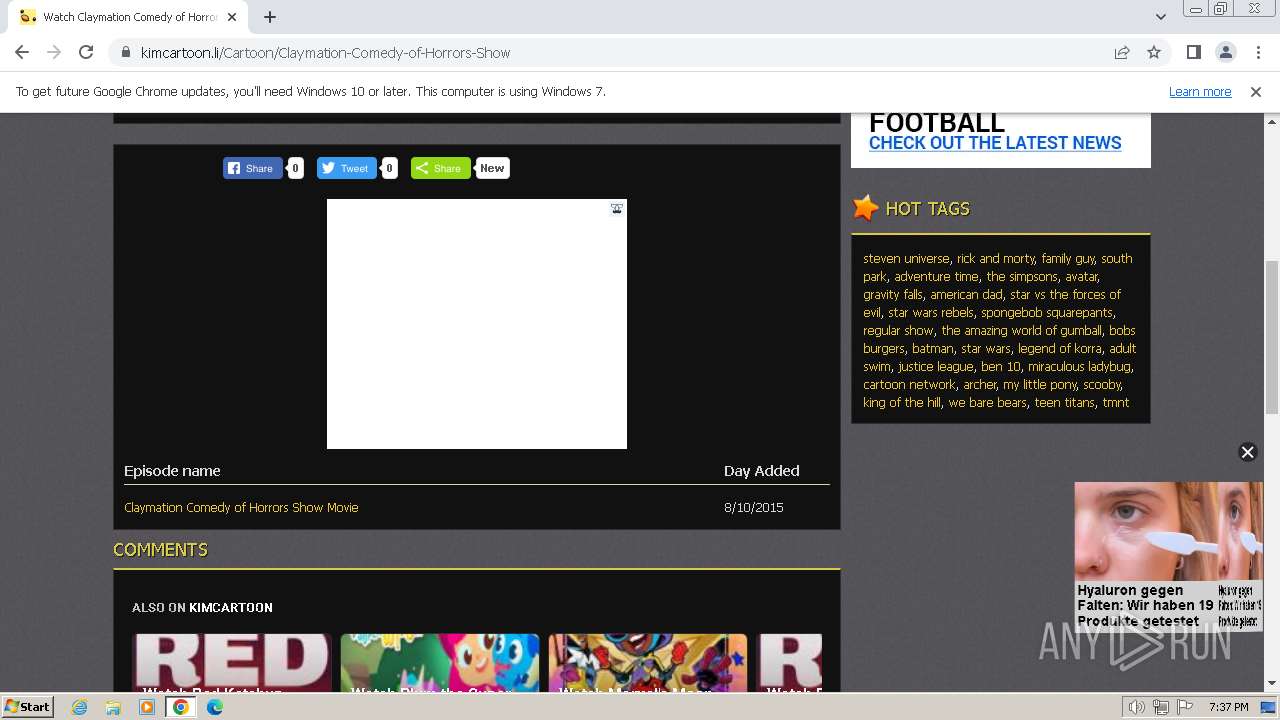This screenshot has height=720, width=1280.
Task: Open adventure time tag
Action: tap(936, 276)
